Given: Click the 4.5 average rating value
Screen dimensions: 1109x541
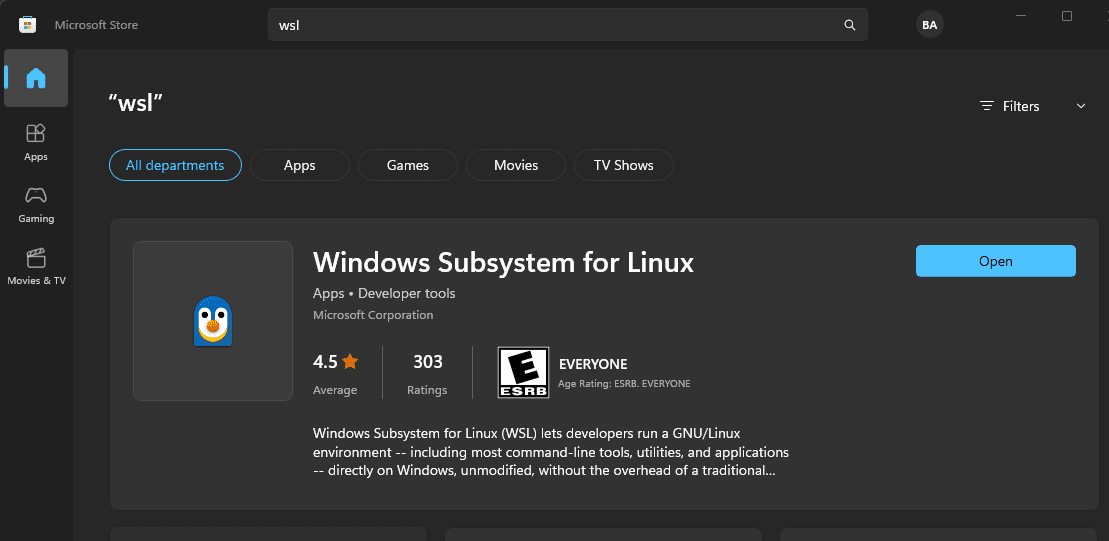Looking at the screenshot, I should [325, 362].
